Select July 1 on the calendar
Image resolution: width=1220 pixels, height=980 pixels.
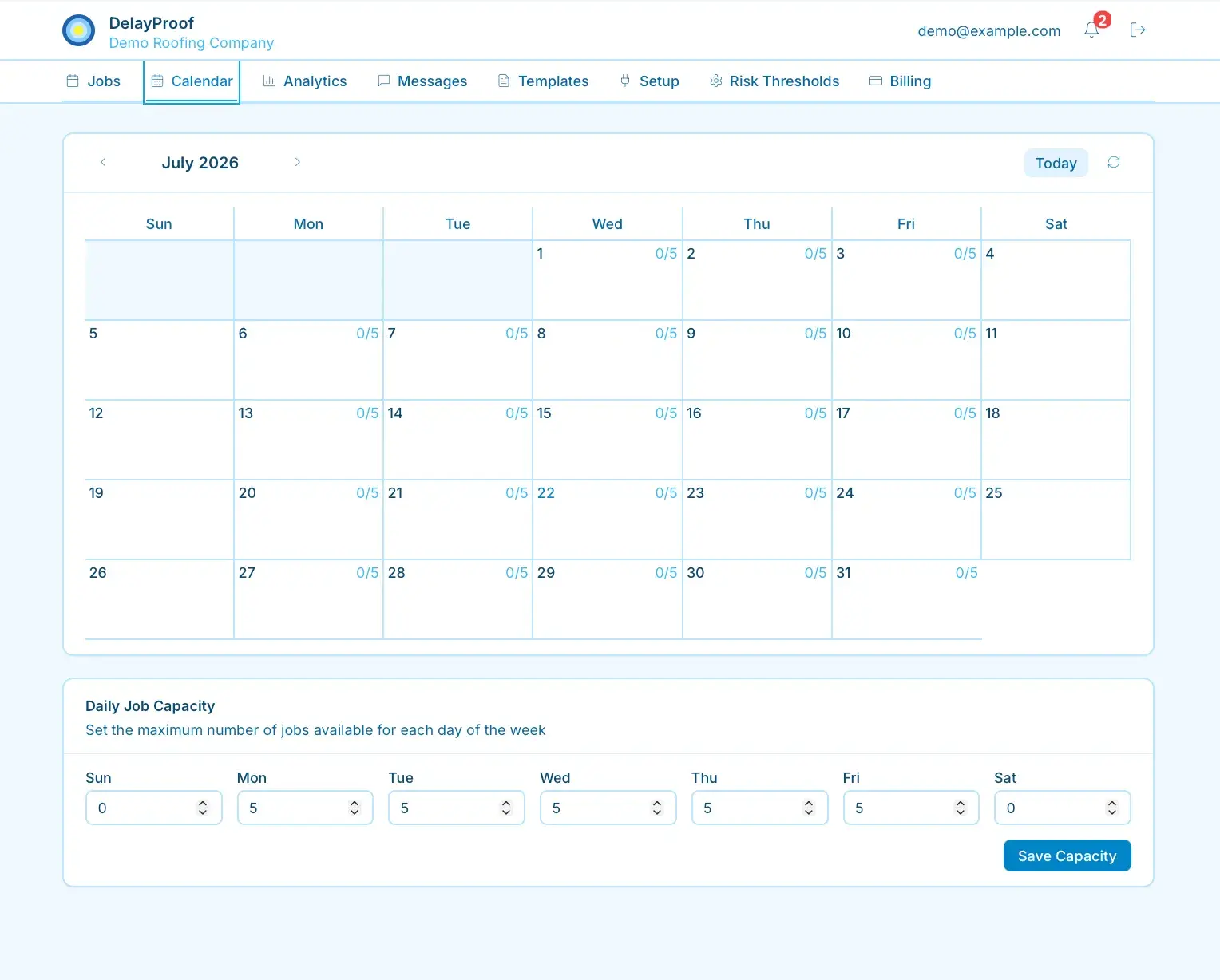[608, 280]
